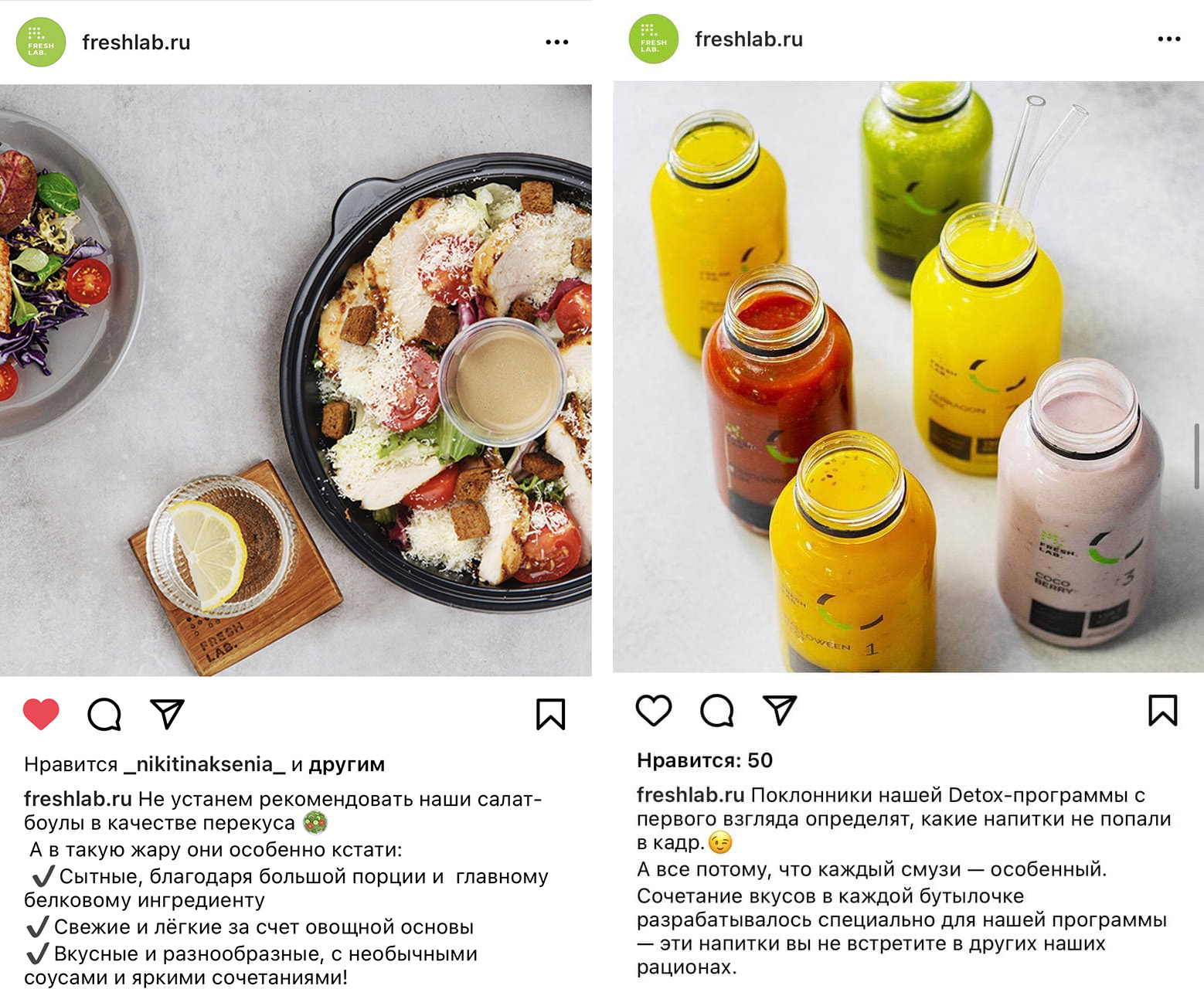
Task: Like the detox smoothies post via heart outline
Action: [x=654, y=710]
